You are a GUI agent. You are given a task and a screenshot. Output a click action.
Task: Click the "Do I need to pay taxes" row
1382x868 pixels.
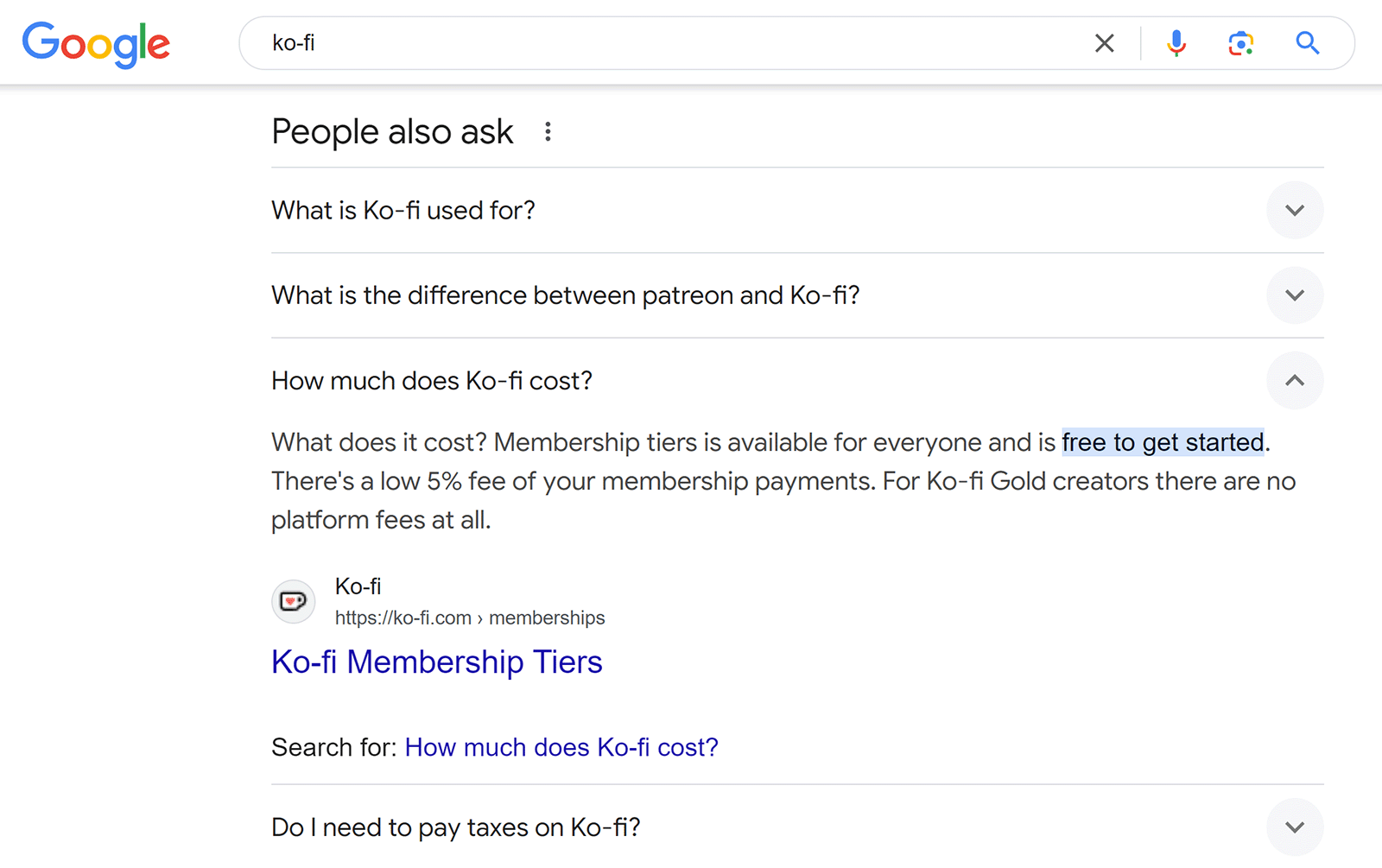click(456, 827)
